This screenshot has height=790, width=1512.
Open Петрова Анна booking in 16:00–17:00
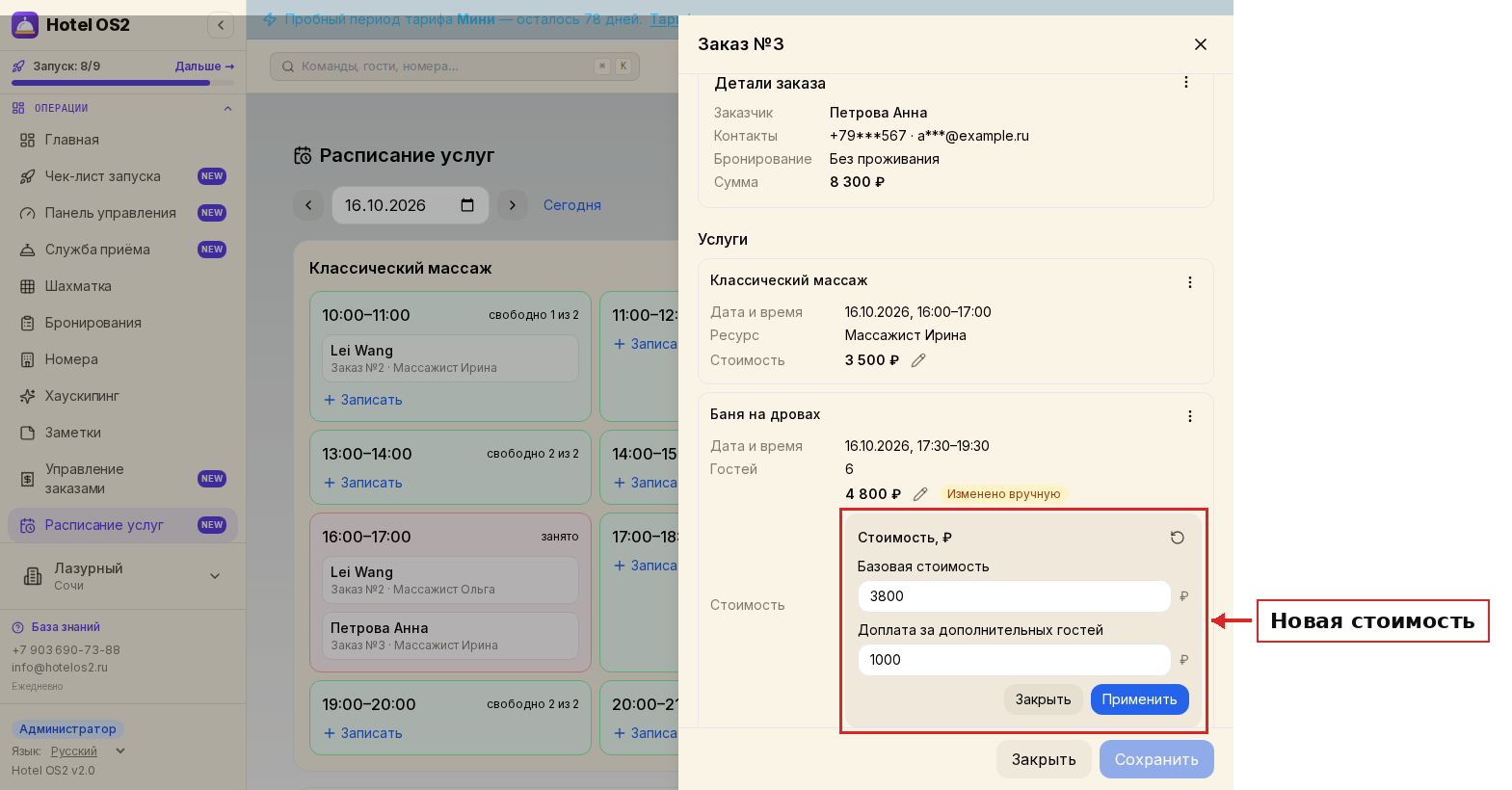tap(450, 636)
